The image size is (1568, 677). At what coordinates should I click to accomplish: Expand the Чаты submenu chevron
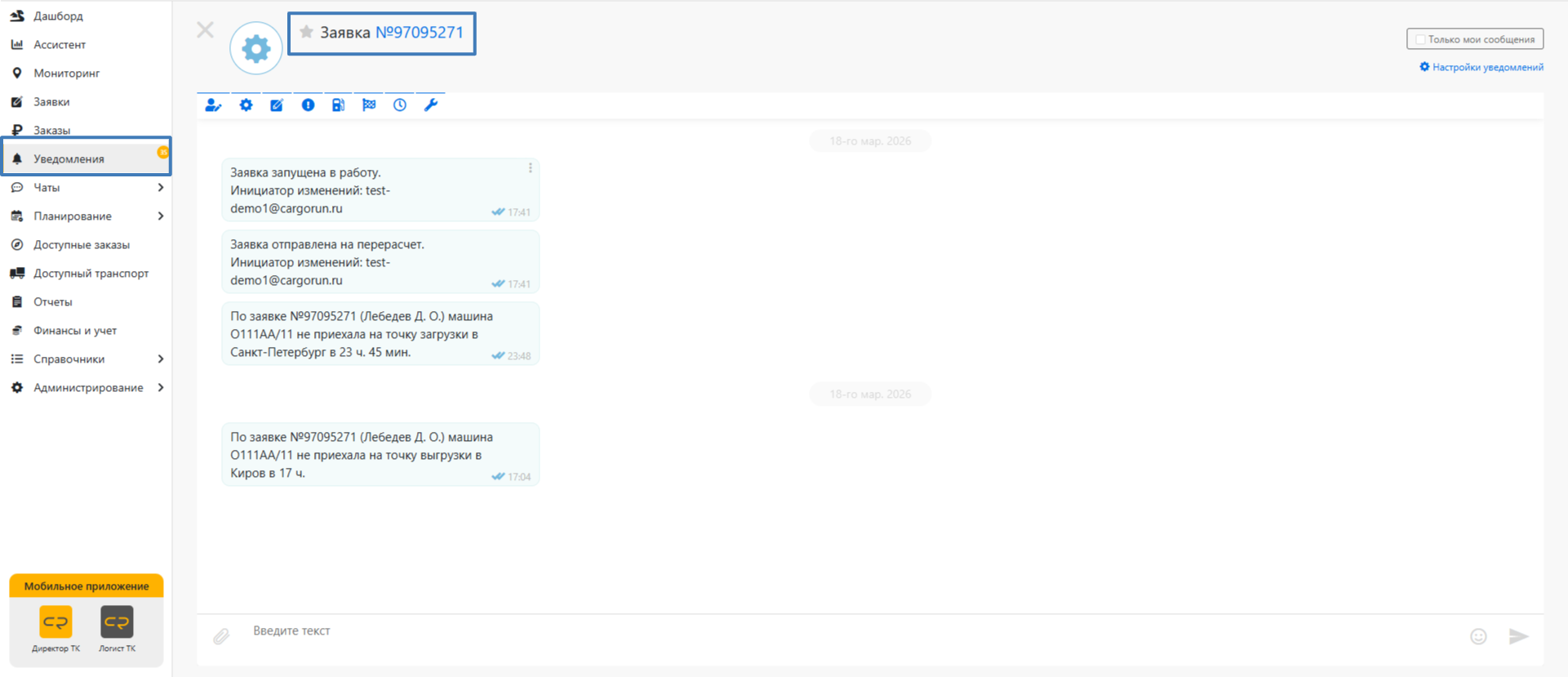coord(160,187)
